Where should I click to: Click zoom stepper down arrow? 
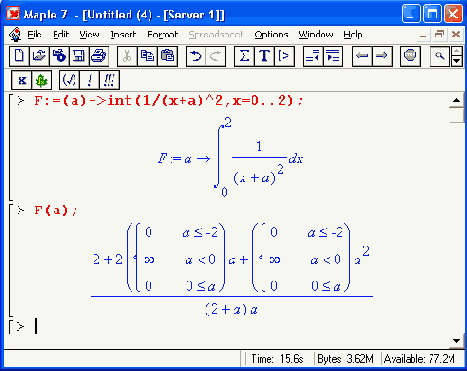click(457, 61)
